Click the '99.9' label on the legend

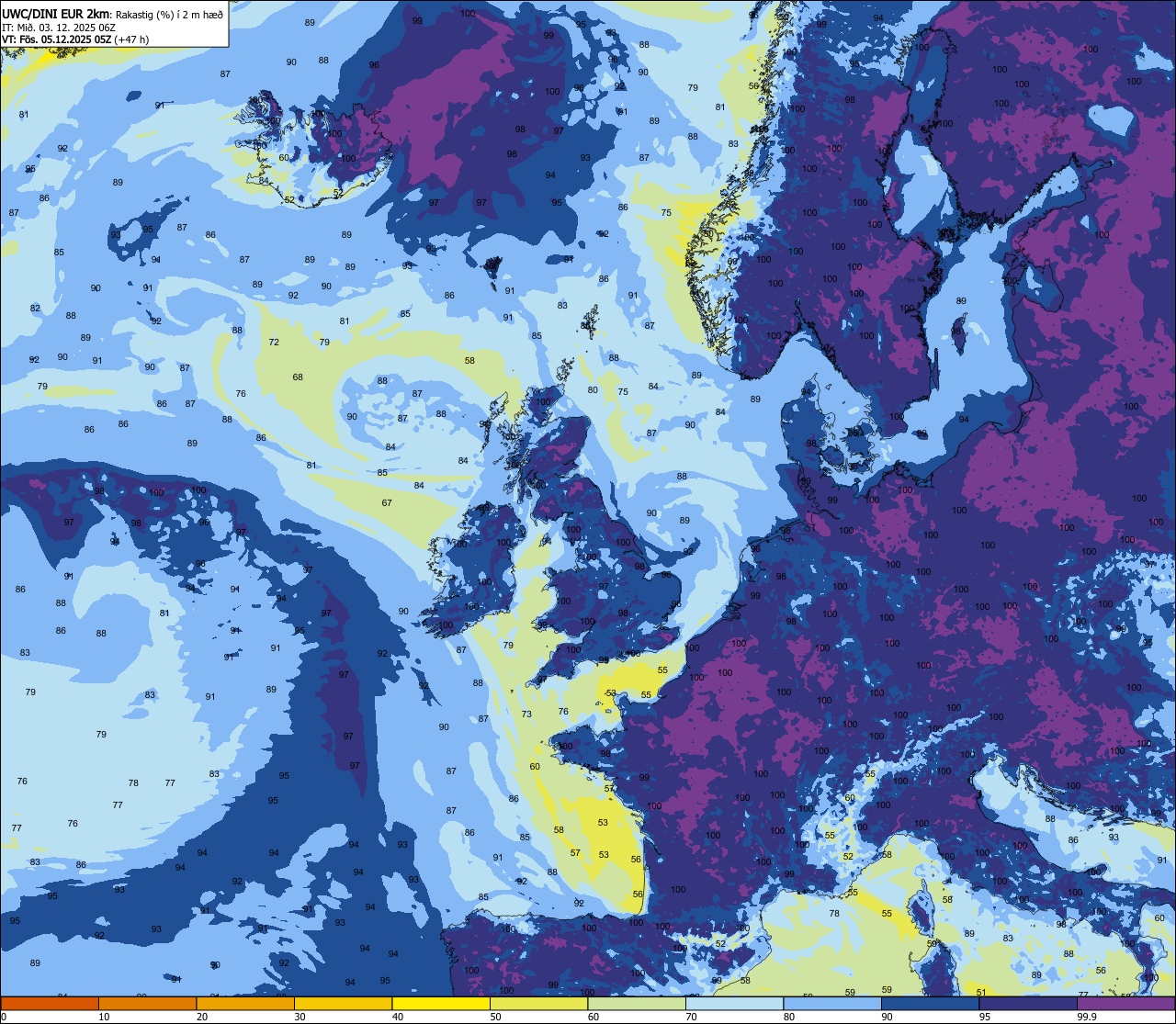coord(1087,1017)
